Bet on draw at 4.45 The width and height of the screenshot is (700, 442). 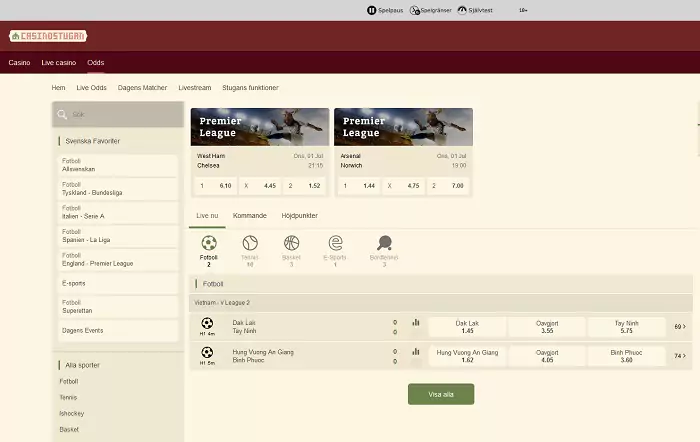(260, 186)
